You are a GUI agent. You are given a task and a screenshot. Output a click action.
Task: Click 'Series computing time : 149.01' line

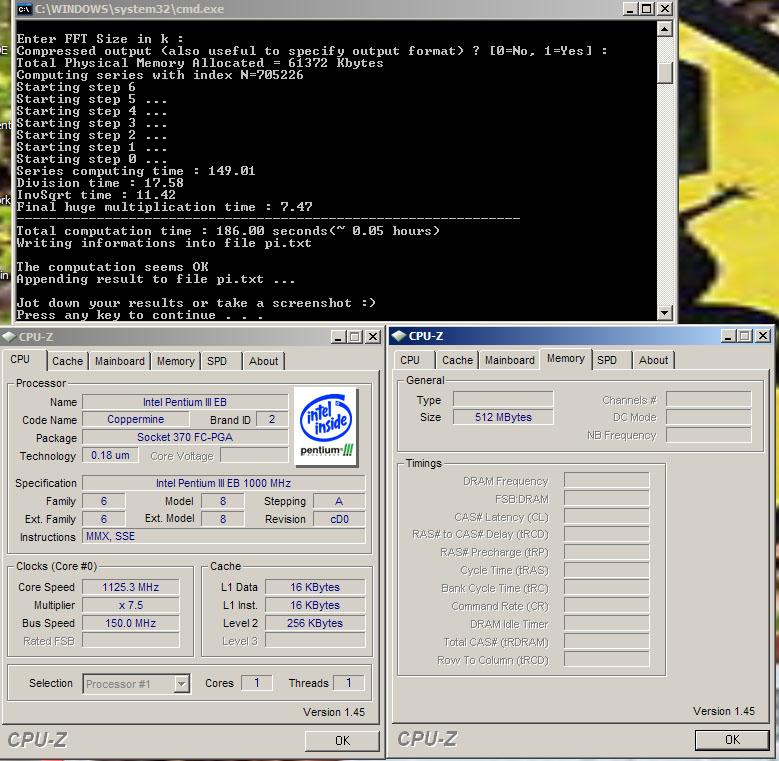(x=136, y=171)
